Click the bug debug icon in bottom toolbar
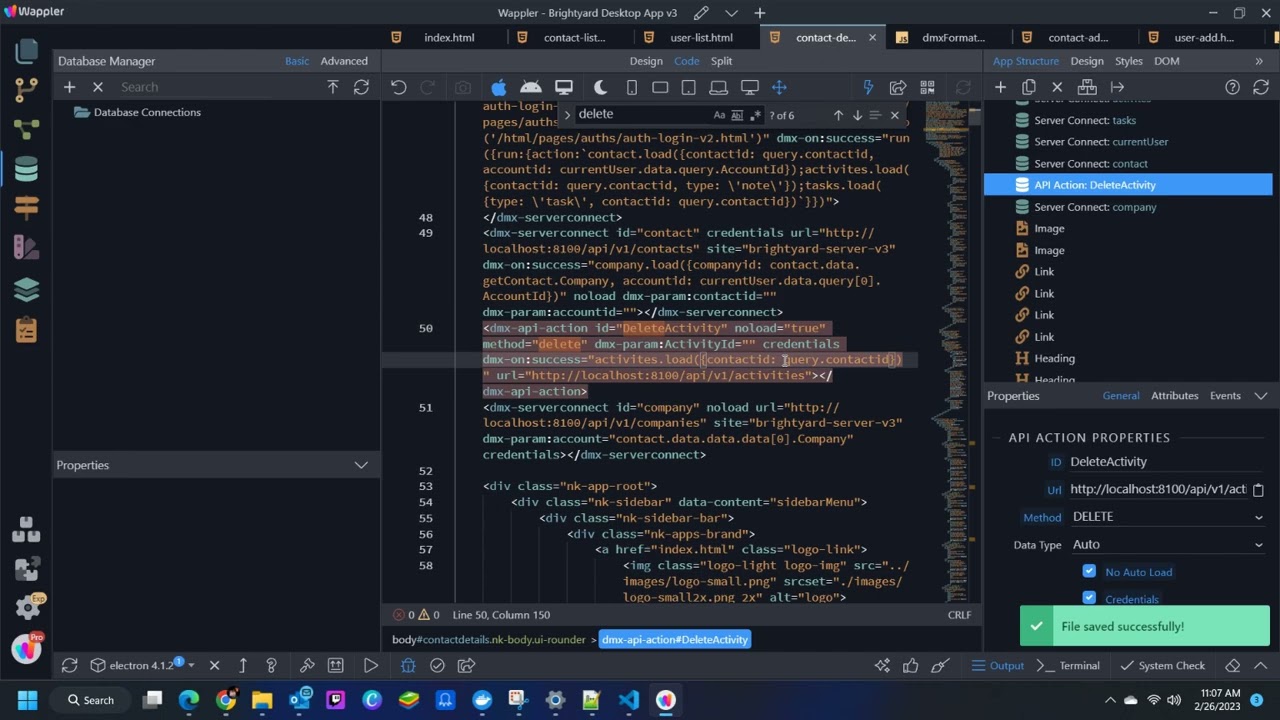1280x720 pixels. click(407, 665)
